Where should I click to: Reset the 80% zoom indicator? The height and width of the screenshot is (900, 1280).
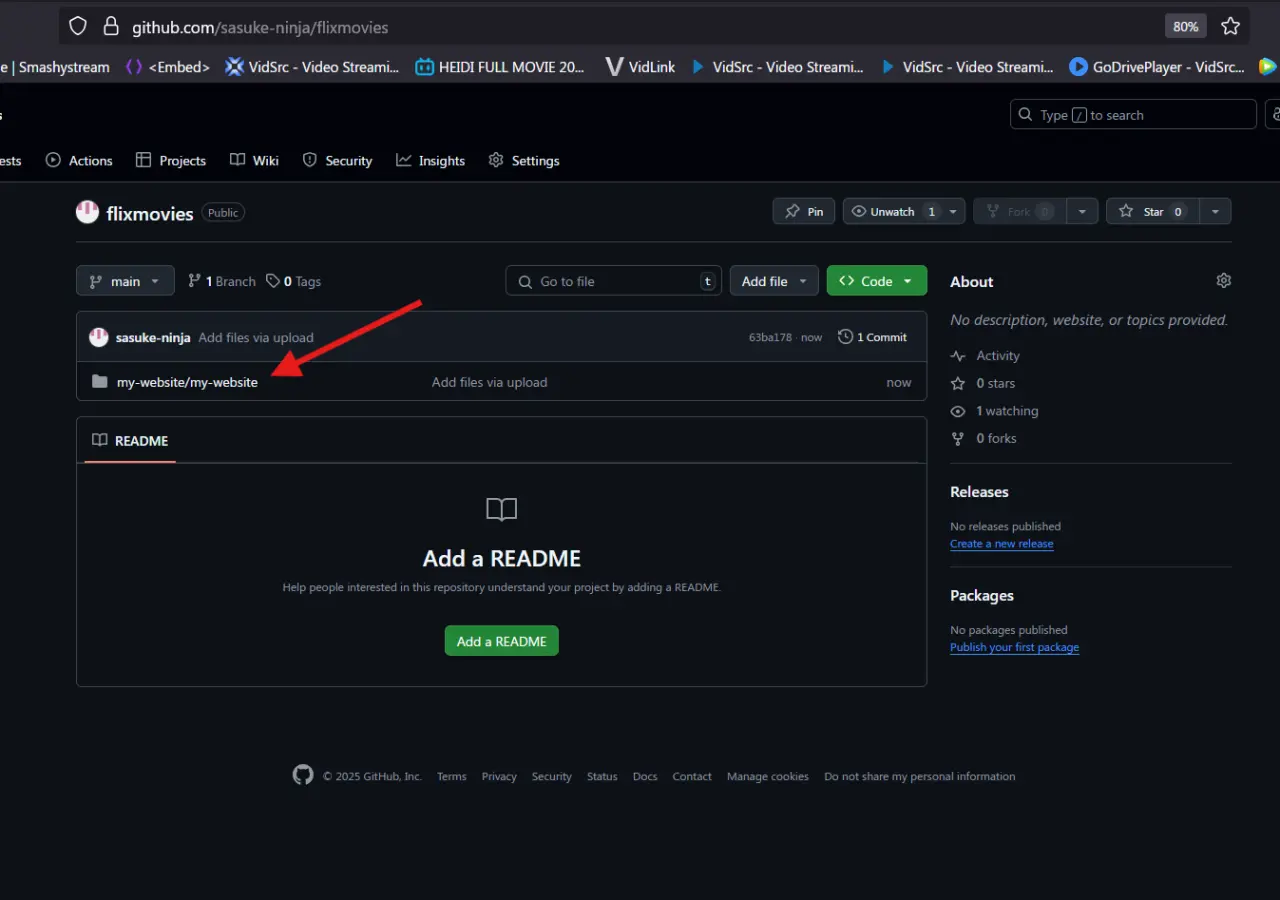point(1186,27)
